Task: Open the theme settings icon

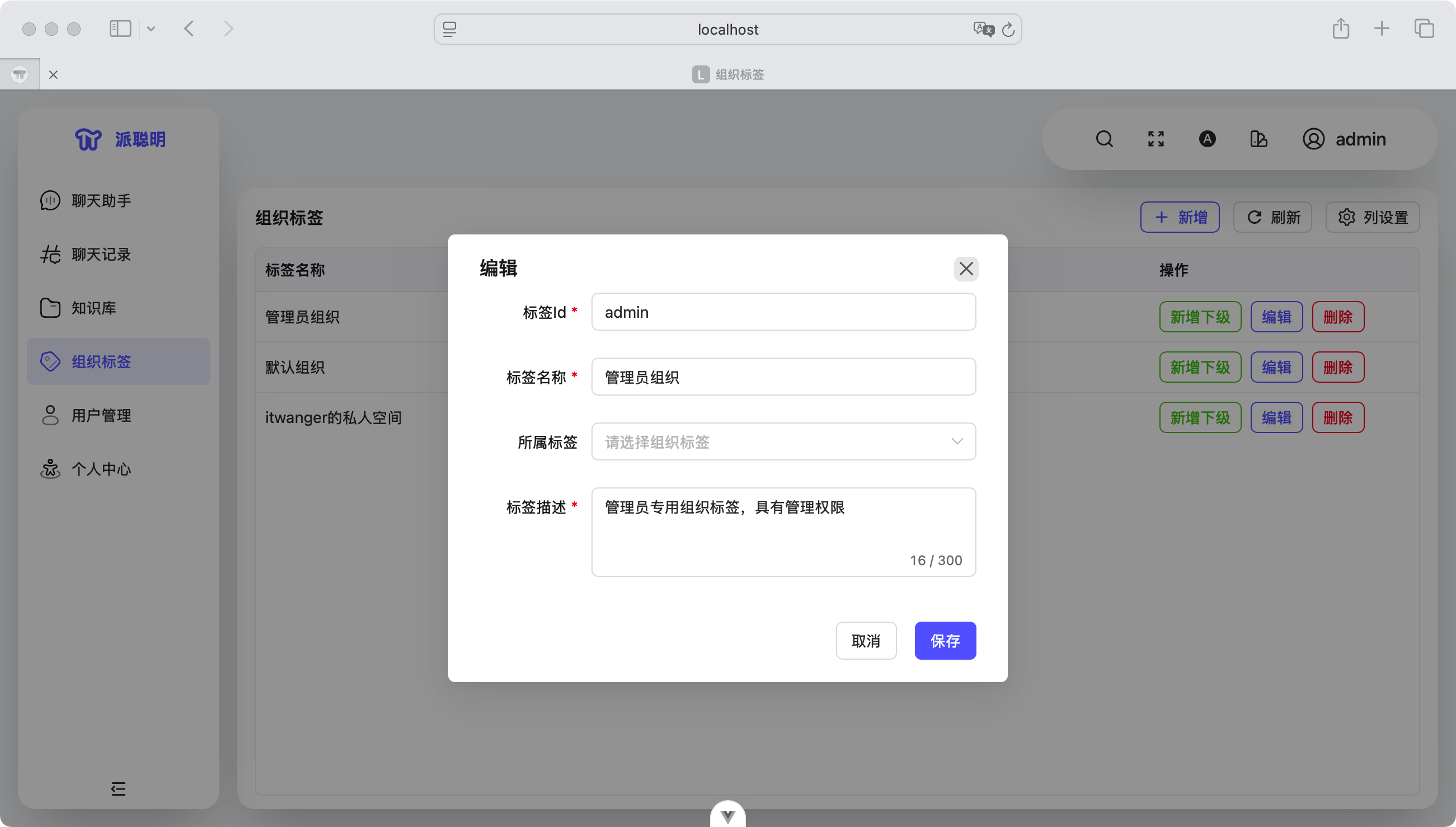Action: (1258, 139)
